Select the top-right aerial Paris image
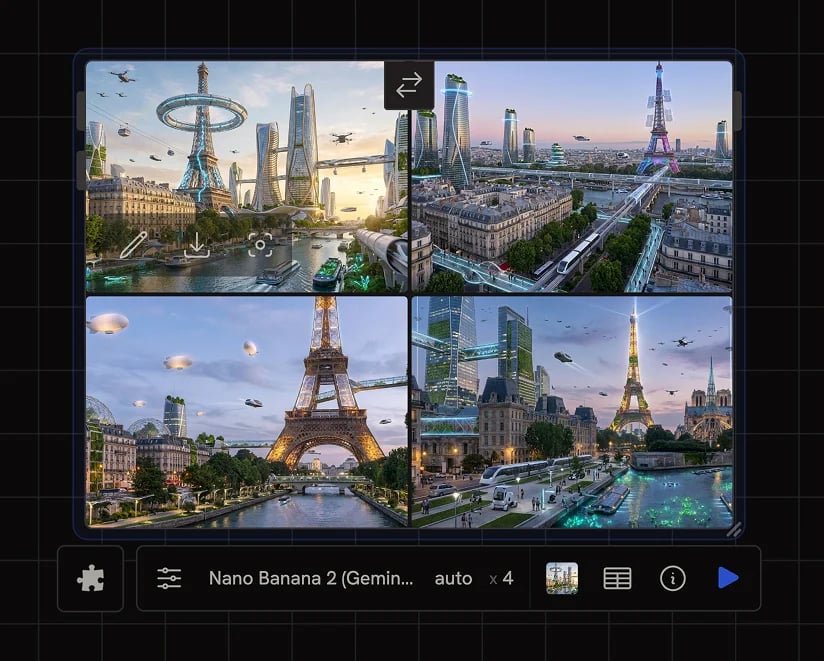This screenshot has width=824, height=661. click(572, 177)
